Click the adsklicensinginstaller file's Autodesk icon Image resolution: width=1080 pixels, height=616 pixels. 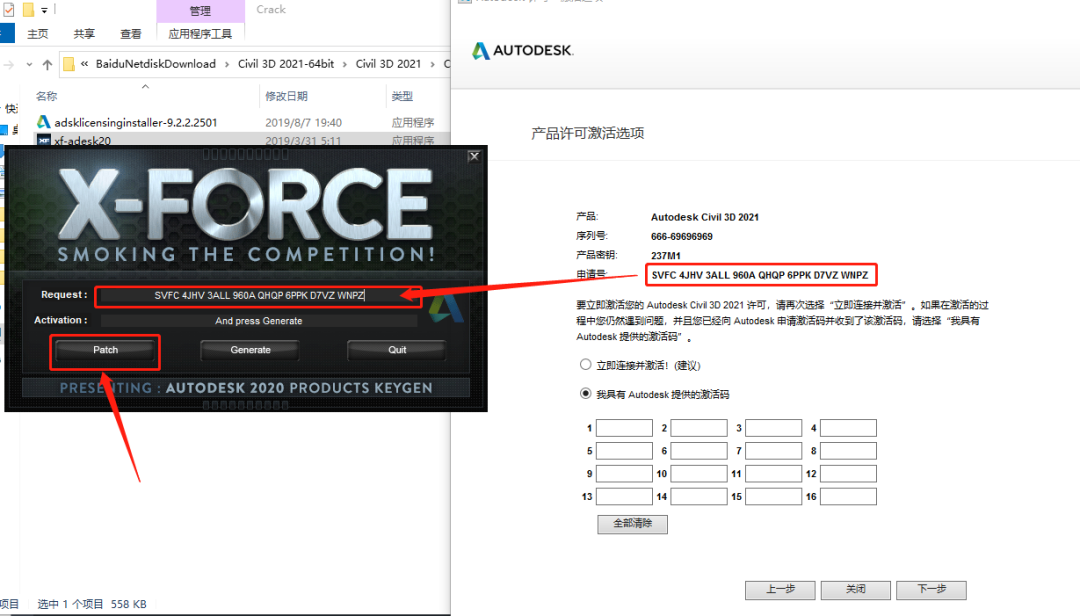pyautogui.click(x=43, y=122)
